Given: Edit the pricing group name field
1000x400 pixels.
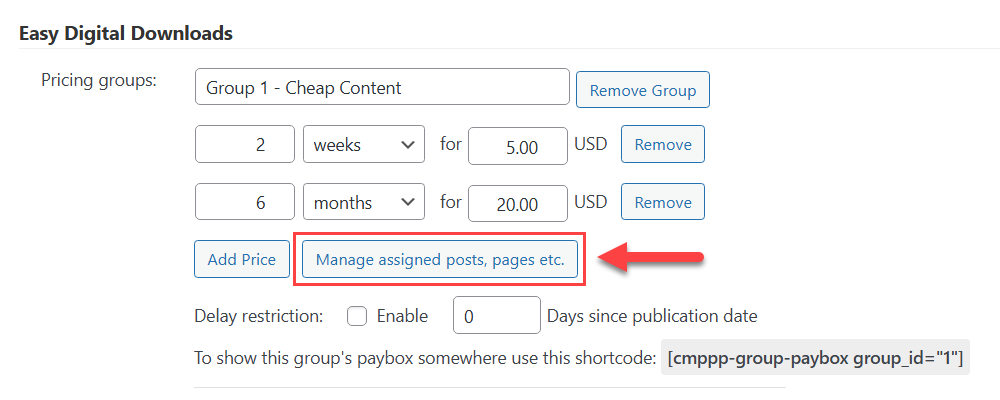Looking at the screenshot, I should tap(382, 87).
